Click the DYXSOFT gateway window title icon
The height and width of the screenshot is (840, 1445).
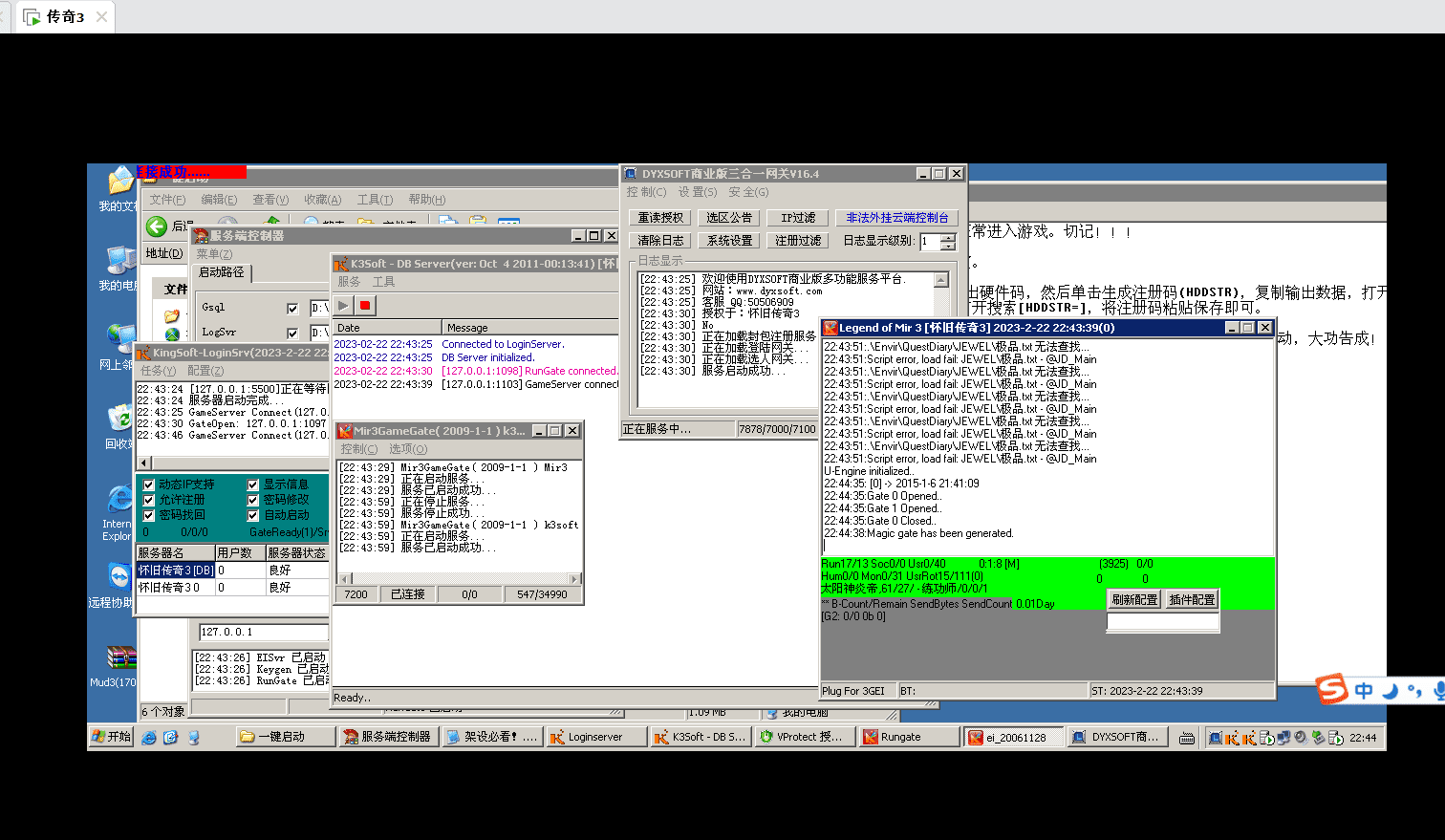[631, 174]
